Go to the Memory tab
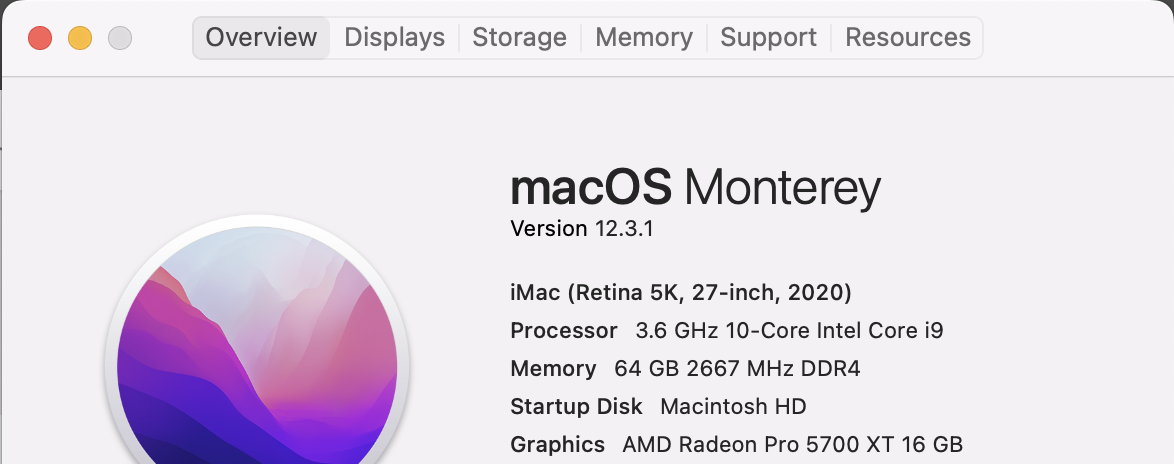1174x464 pixels. pos(643,38)
